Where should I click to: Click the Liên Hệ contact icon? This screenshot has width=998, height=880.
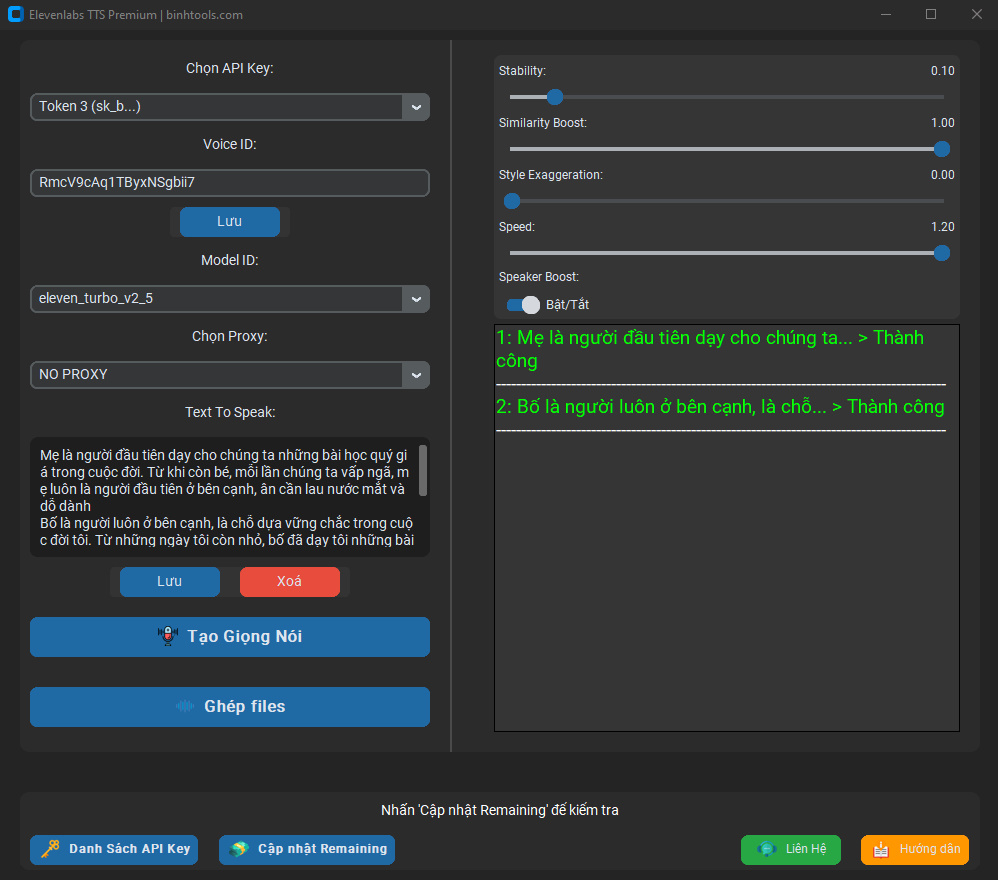(766, 849)
